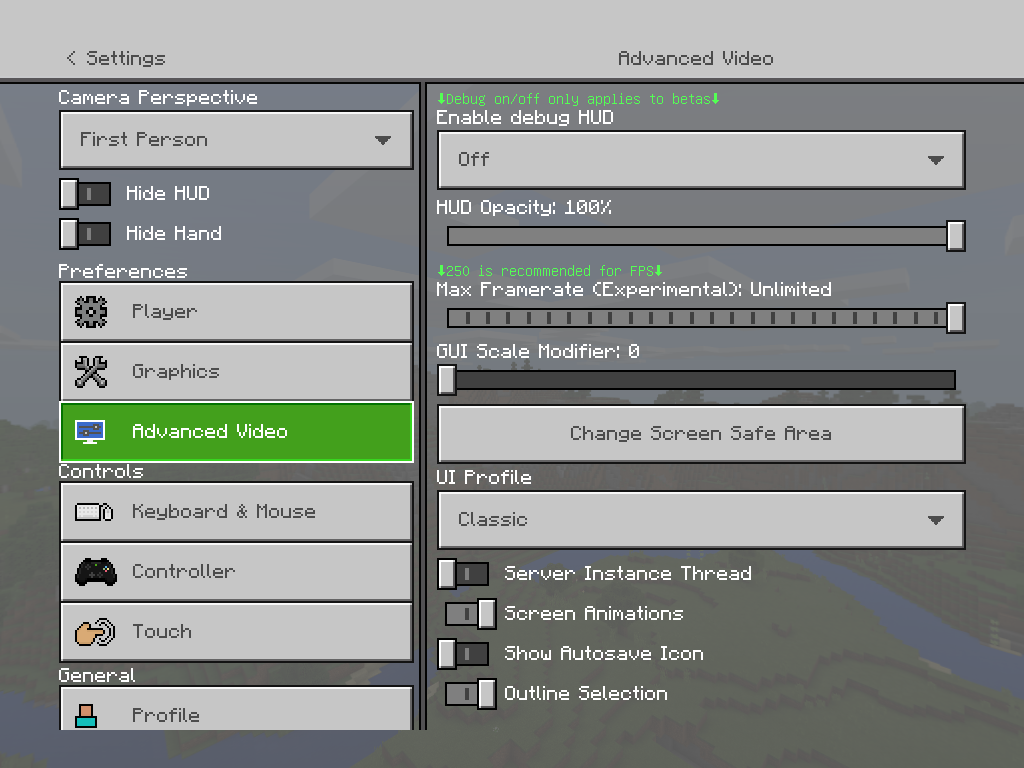
Task: Click the 'Camera Perspective' heading
Action: coord(157,98)
